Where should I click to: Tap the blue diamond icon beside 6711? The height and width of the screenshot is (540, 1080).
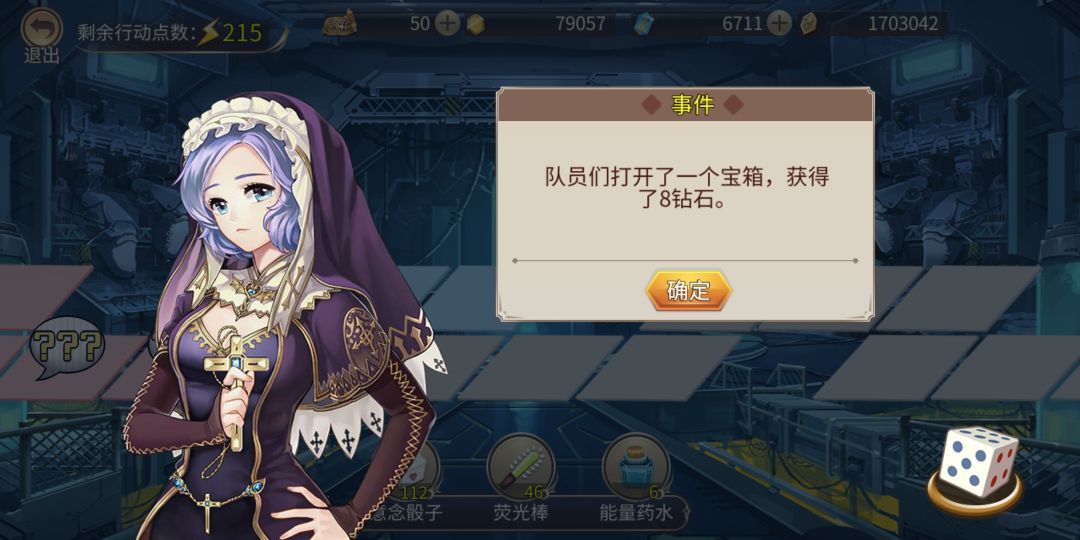point(643,24)
